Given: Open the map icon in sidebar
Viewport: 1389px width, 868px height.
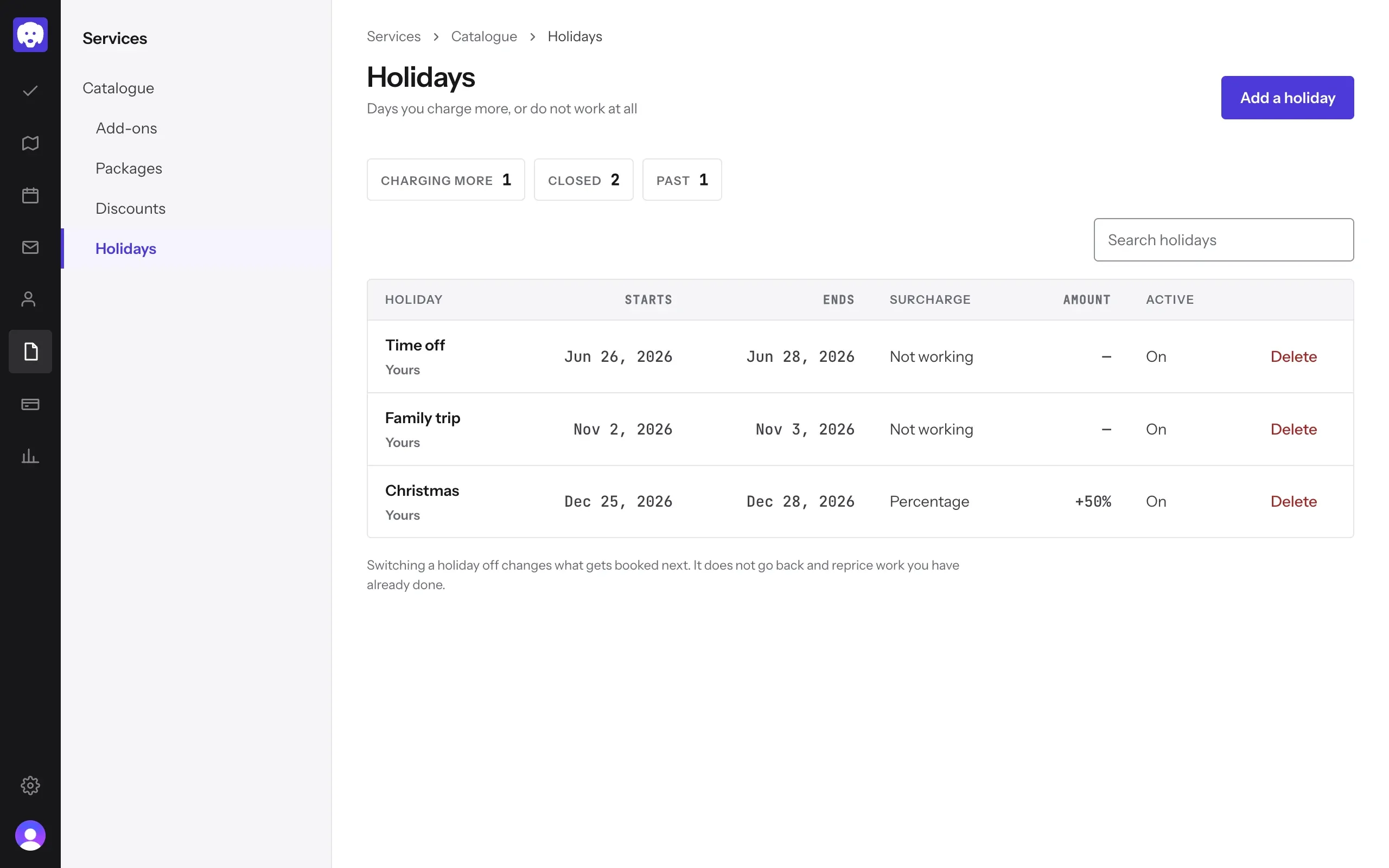Looking at the screenshot, I should coord(30,143).
